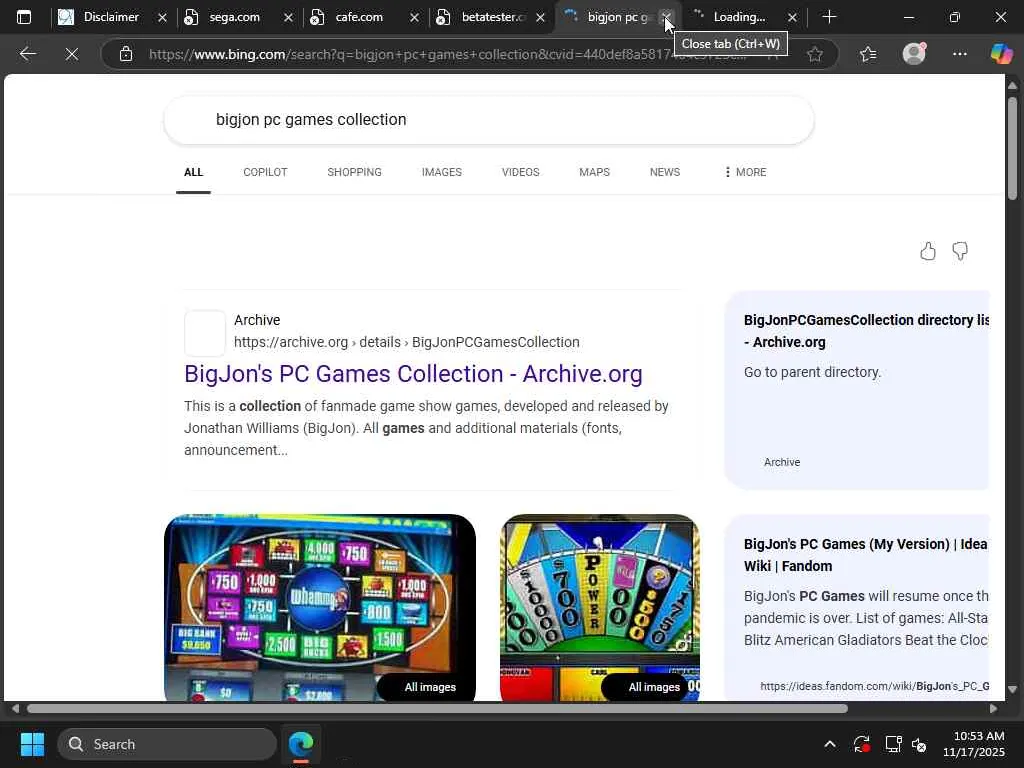Add this page to favorites star
Image resolution: width=1024 pixels, height=768 pixels.
point(814,54)
